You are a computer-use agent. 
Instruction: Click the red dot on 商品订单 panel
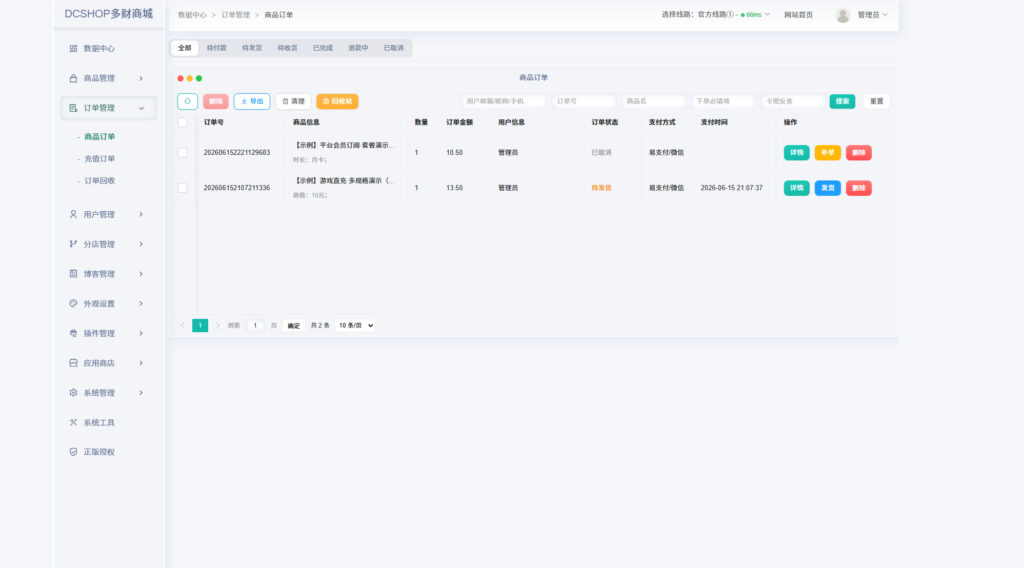[180, 78]
